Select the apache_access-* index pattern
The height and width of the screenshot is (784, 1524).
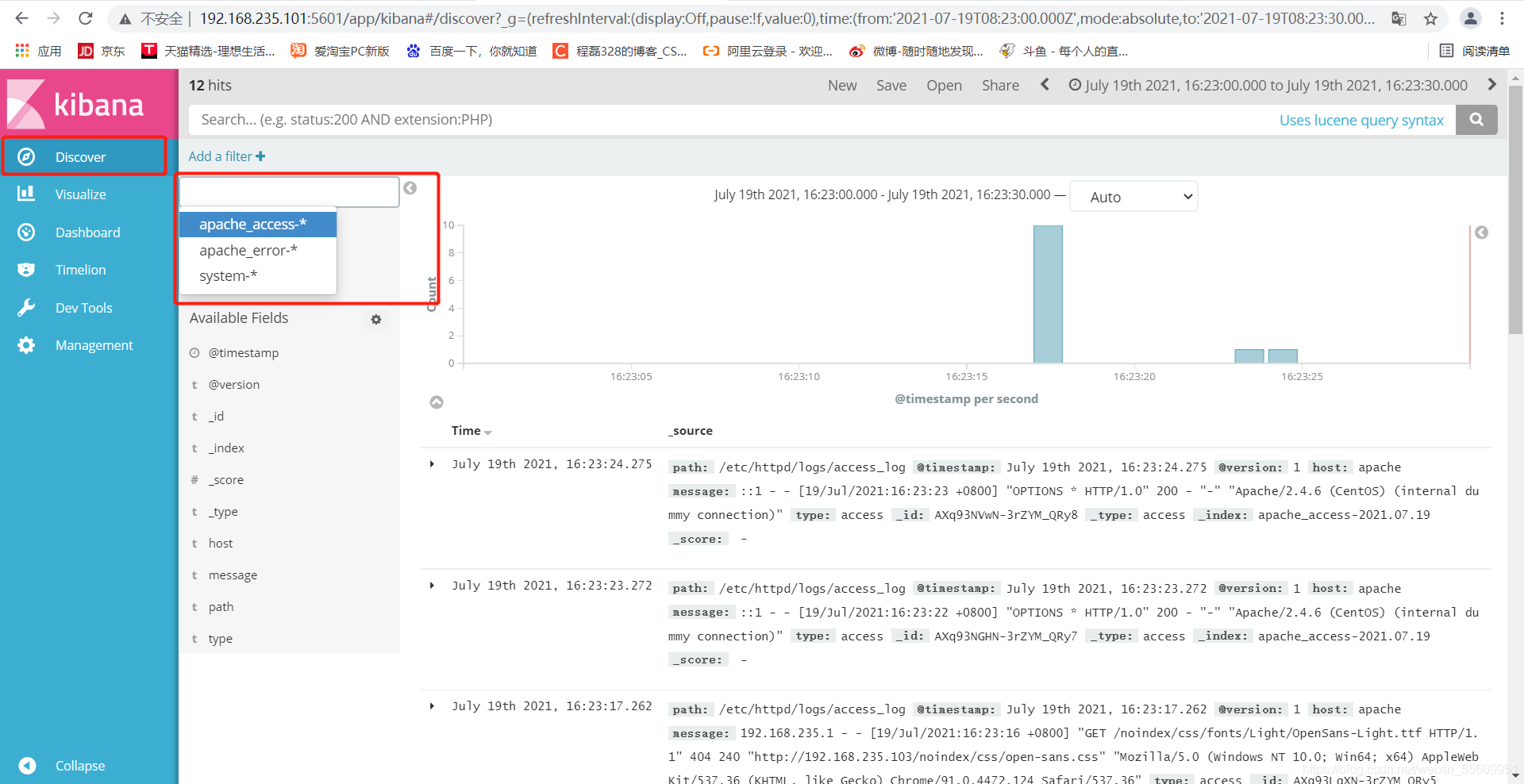pyautogui.click(x=258, y=225)
